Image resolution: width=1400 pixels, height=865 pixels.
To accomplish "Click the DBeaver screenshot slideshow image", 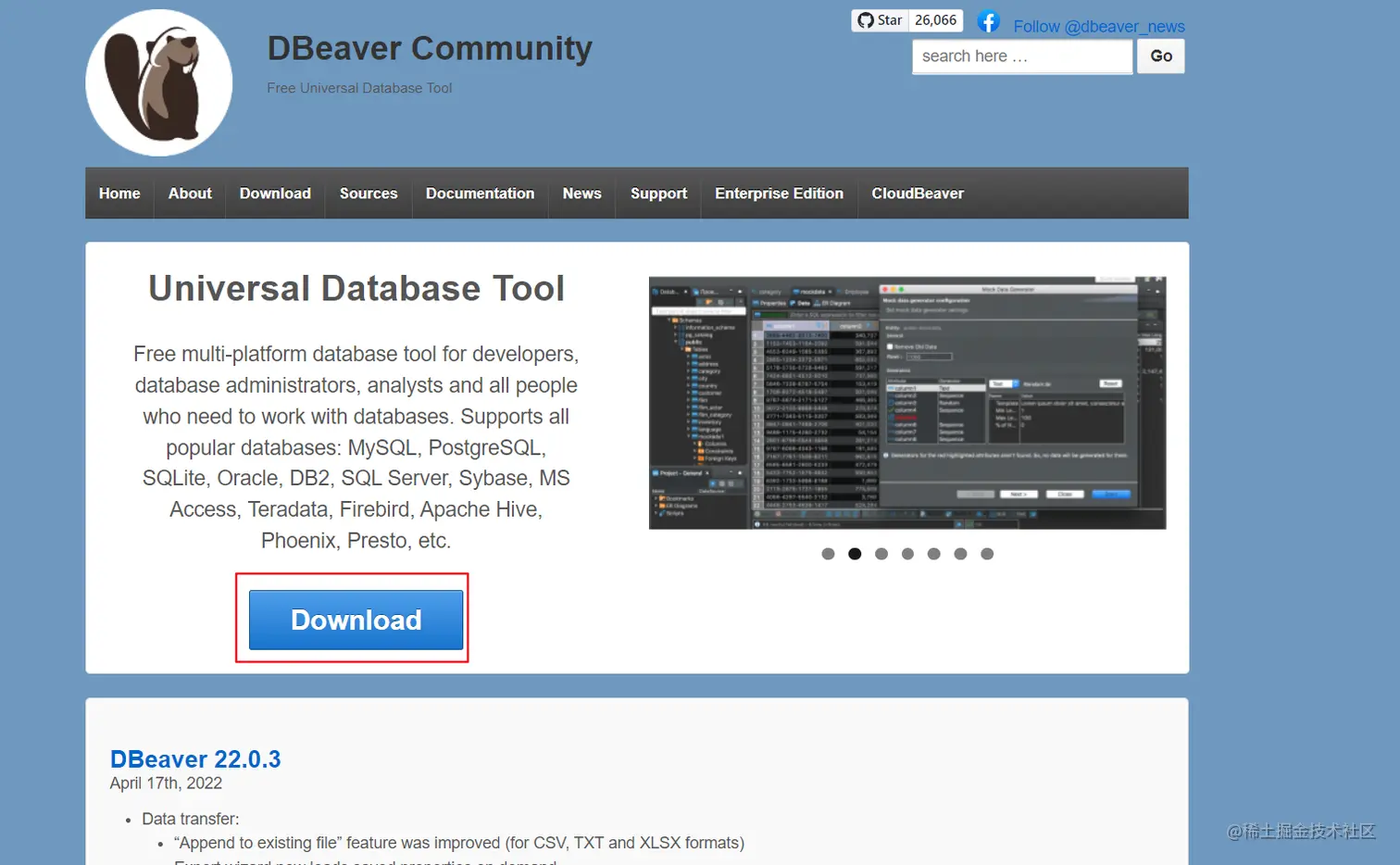I will coord(907,403).
